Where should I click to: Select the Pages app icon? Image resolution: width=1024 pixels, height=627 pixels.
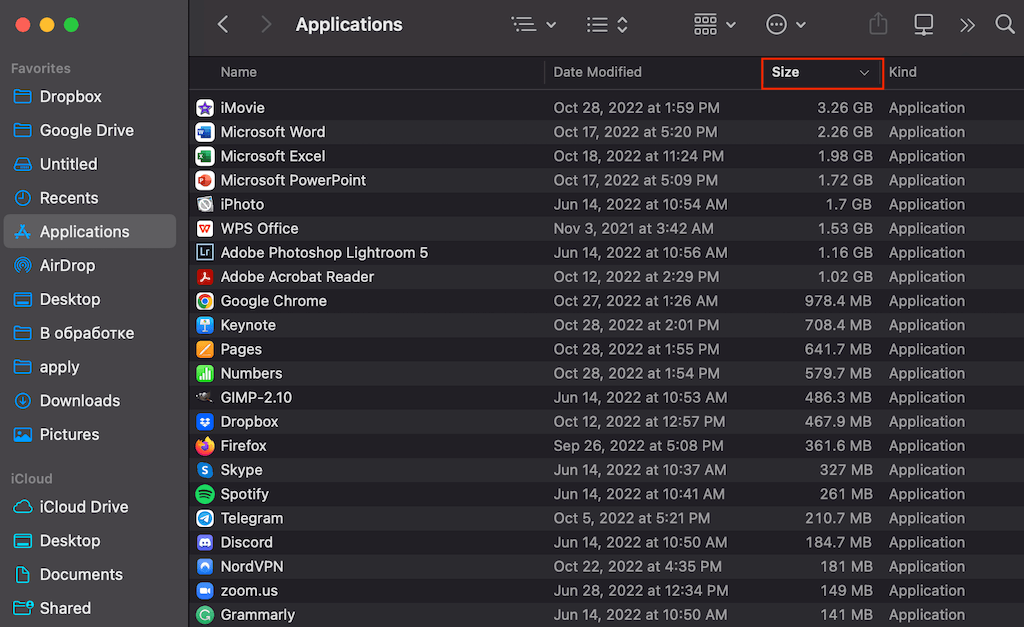point(205,349)
